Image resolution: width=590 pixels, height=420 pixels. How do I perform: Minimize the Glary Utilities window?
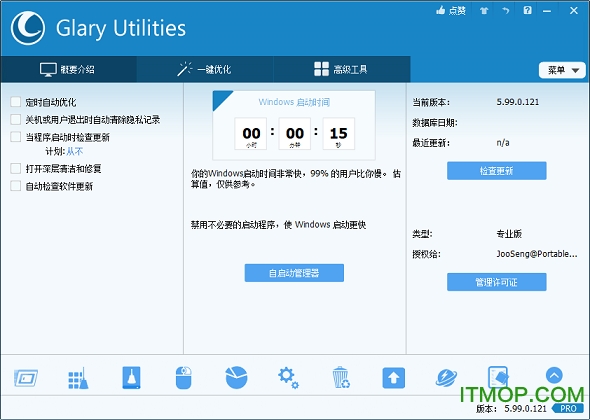click(x=547, y=11)
